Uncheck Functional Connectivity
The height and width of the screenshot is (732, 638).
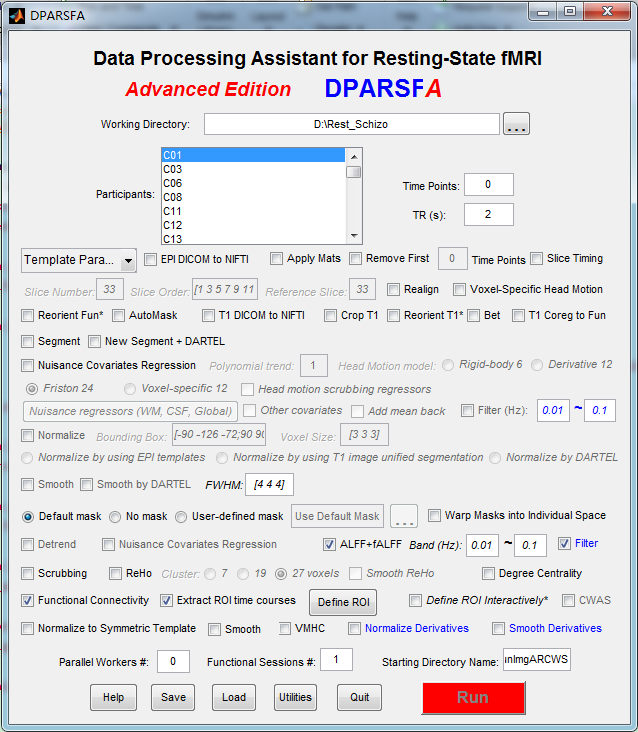(28, 601)
